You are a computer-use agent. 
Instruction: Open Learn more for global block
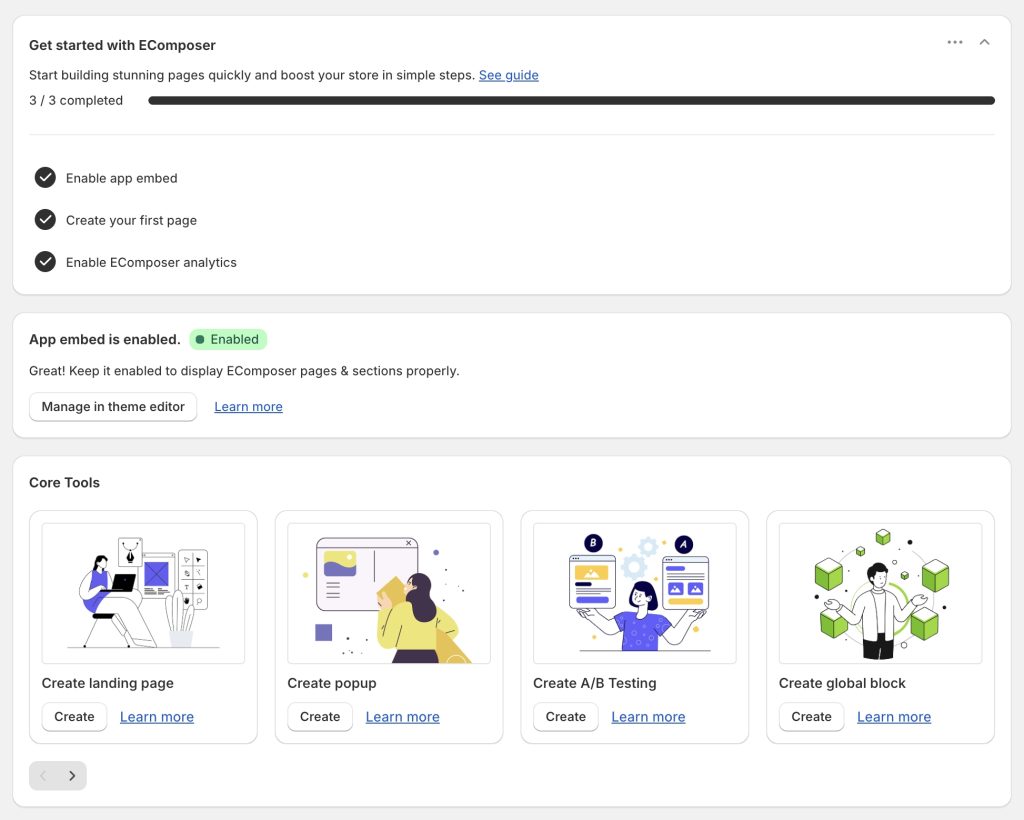coord(894,717)
